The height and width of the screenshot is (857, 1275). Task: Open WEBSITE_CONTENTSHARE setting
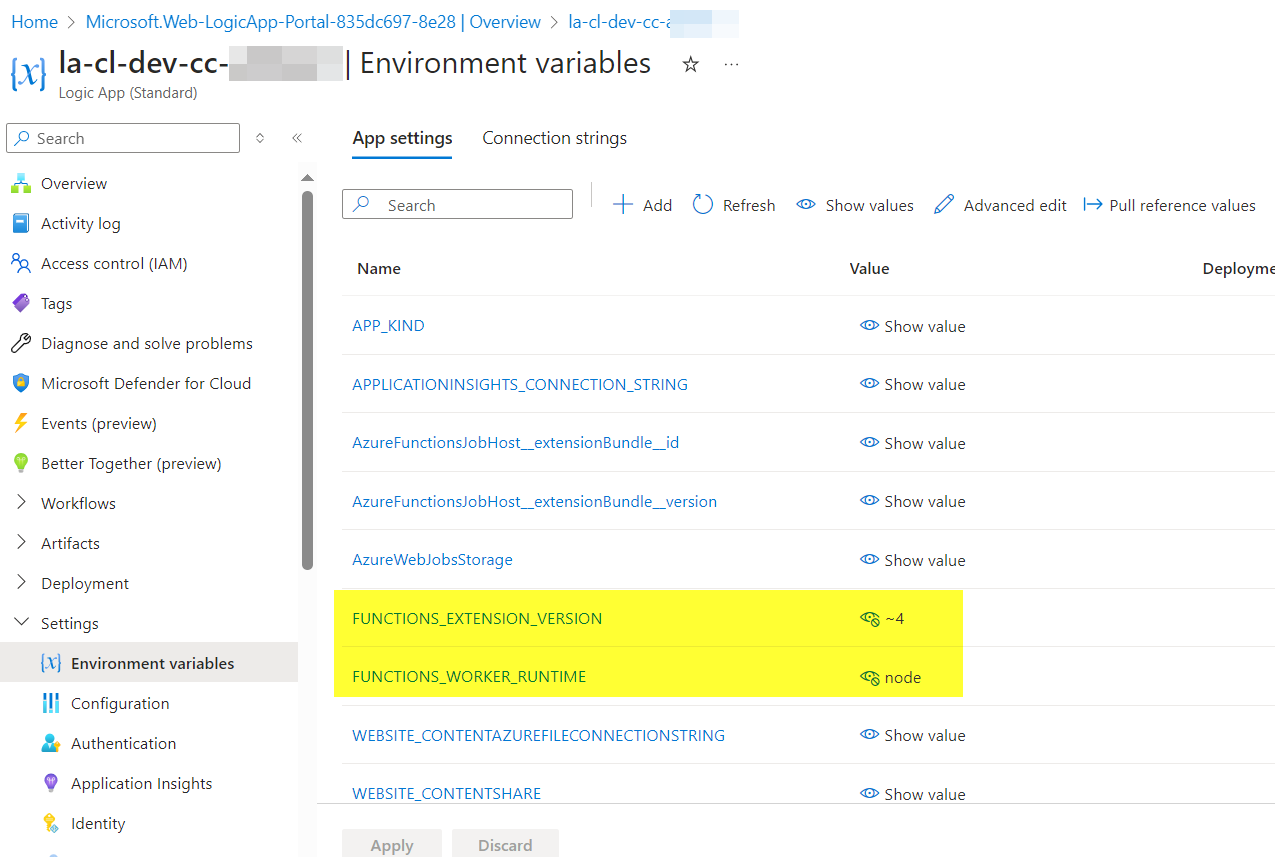447,794
